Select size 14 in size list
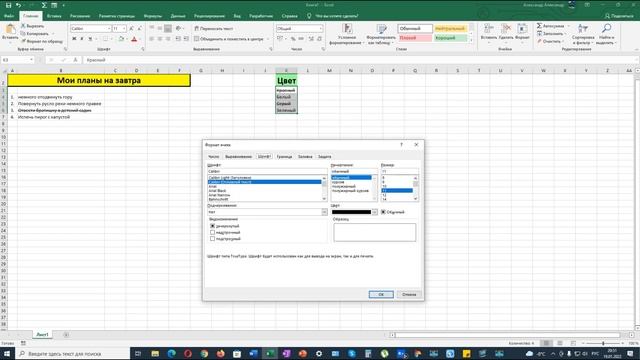Viewport: 640px width, 360px height. click(384, 199)
